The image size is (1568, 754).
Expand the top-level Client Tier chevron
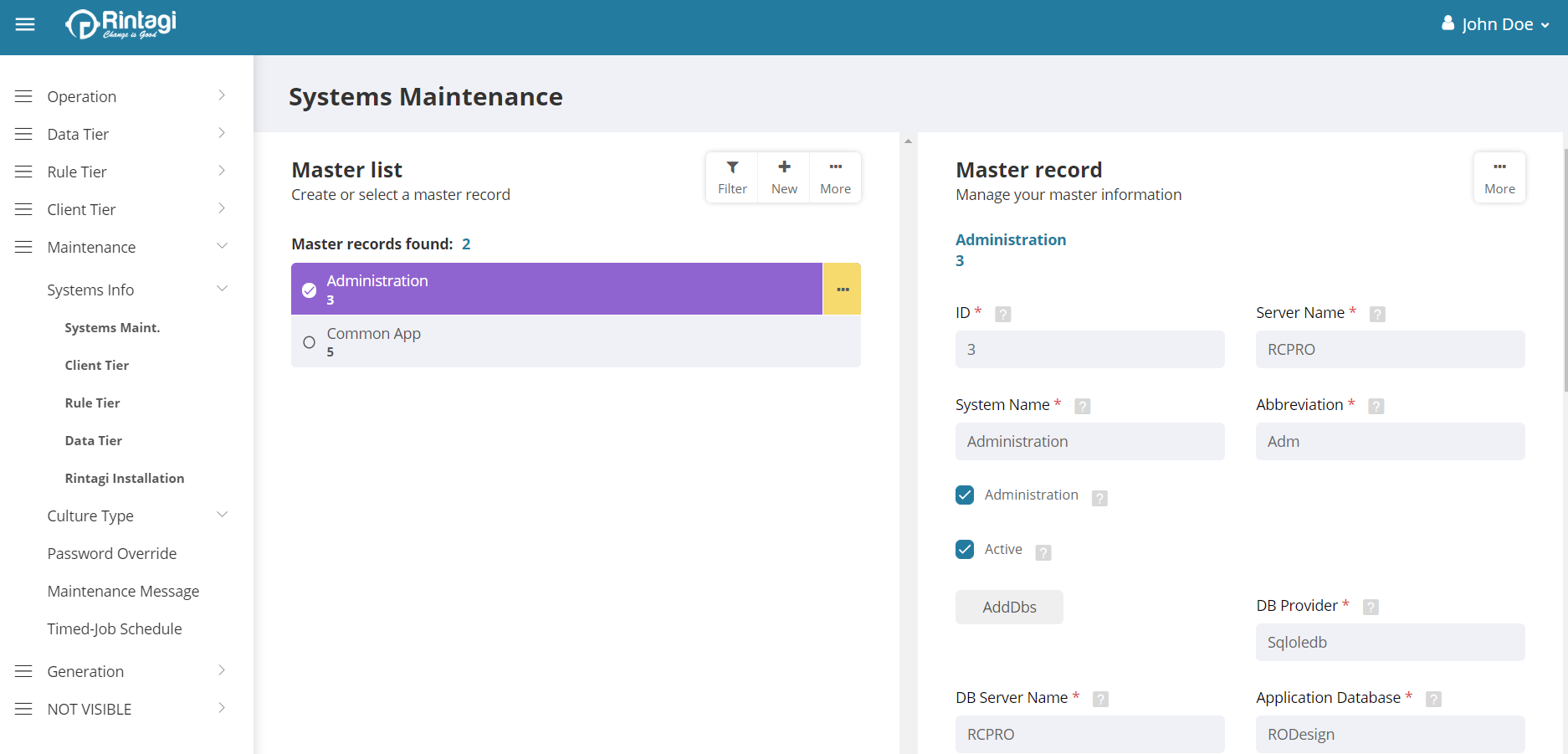pyautogui.click(x=222, y=208)
